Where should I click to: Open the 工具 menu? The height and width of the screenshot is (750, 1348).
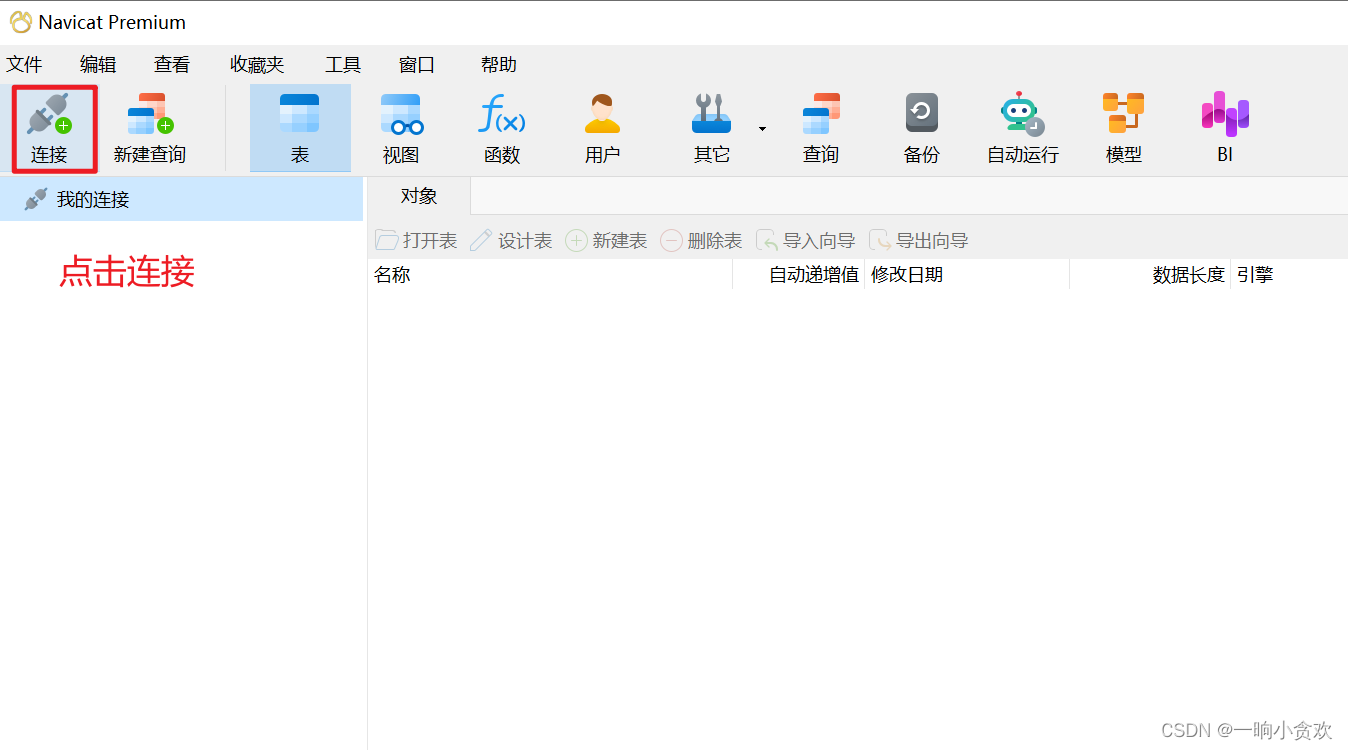coord(343,65)
